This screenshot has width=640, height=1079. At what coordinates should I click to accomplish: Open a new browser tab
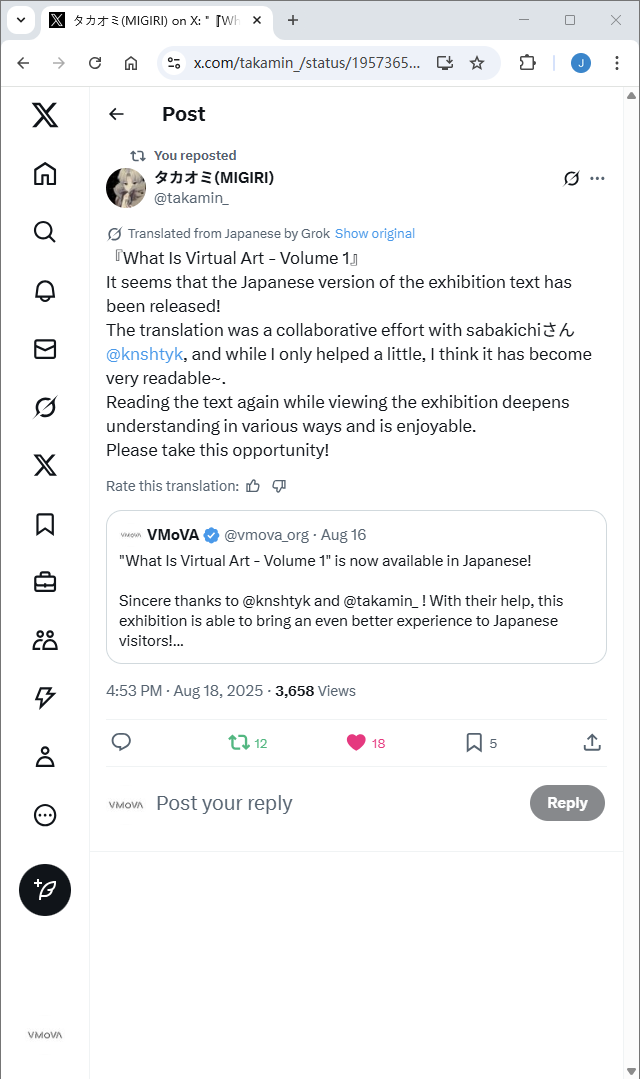(x=293, y=20)
